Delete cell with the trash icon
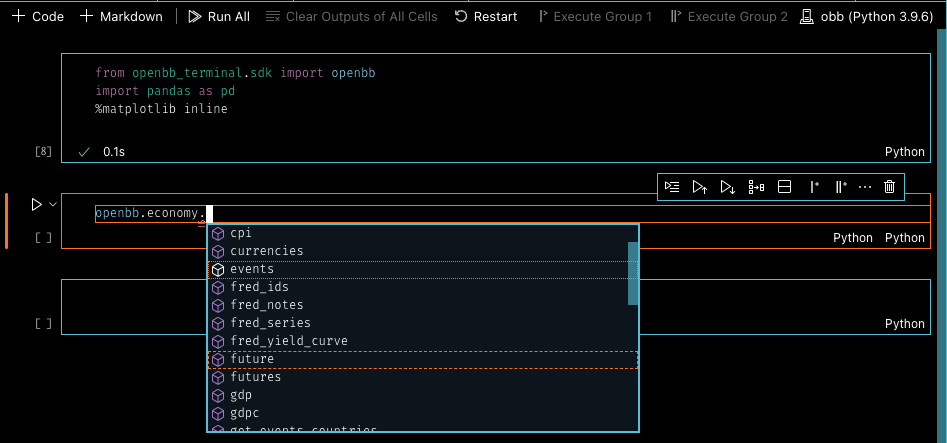The width and height of the screenshot is (947, 443). [x=889, y=187]
